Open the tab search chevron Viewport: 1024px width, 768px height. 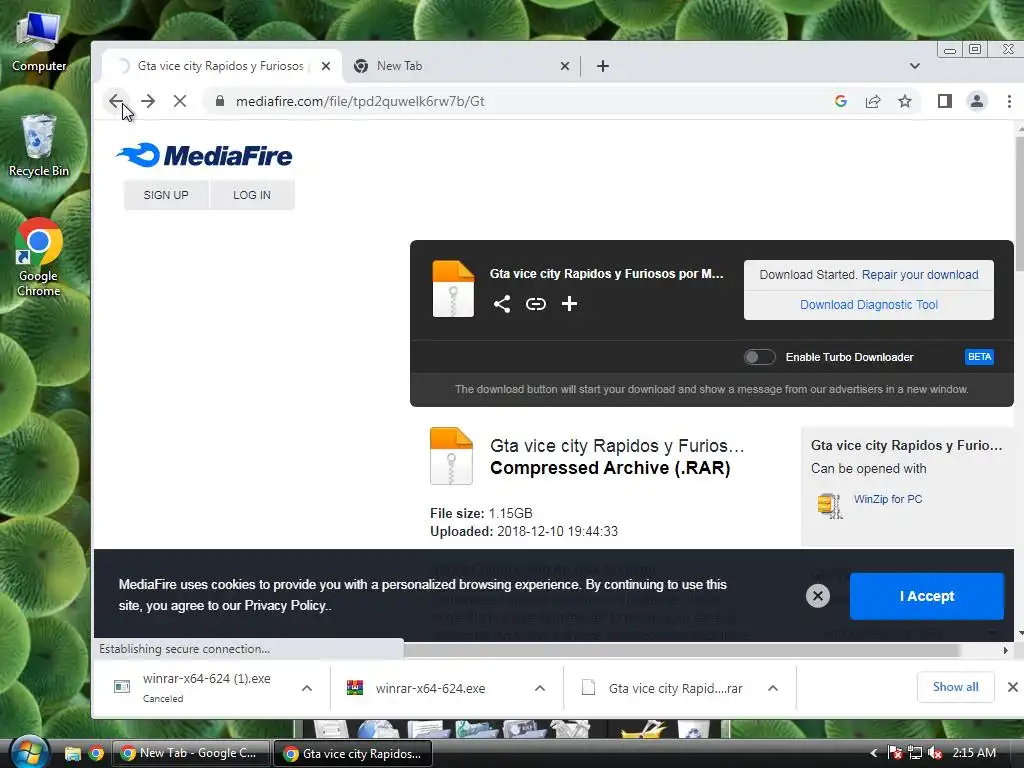[914, 66]
